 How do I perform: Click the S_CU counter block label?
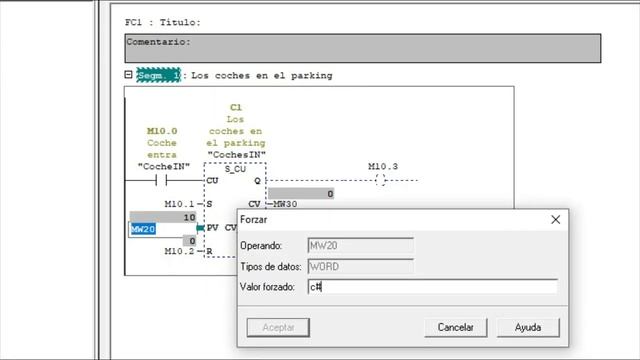[235, 169]
